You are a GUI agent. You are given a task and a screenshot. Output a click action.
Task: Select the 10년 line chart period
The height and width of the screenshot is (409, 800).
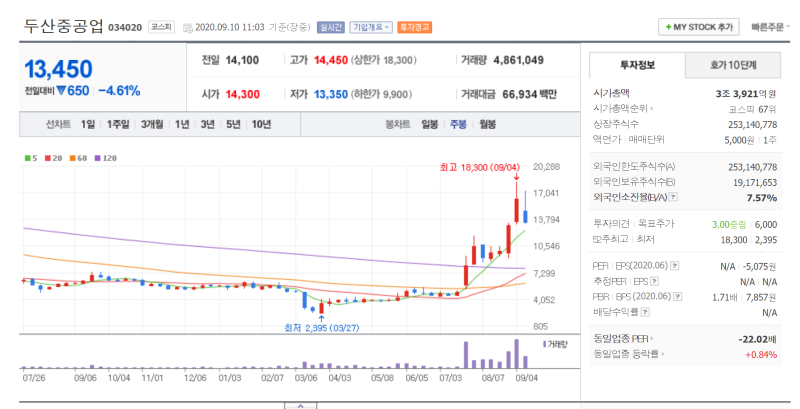pyautogui.click(x=261, y=124)
